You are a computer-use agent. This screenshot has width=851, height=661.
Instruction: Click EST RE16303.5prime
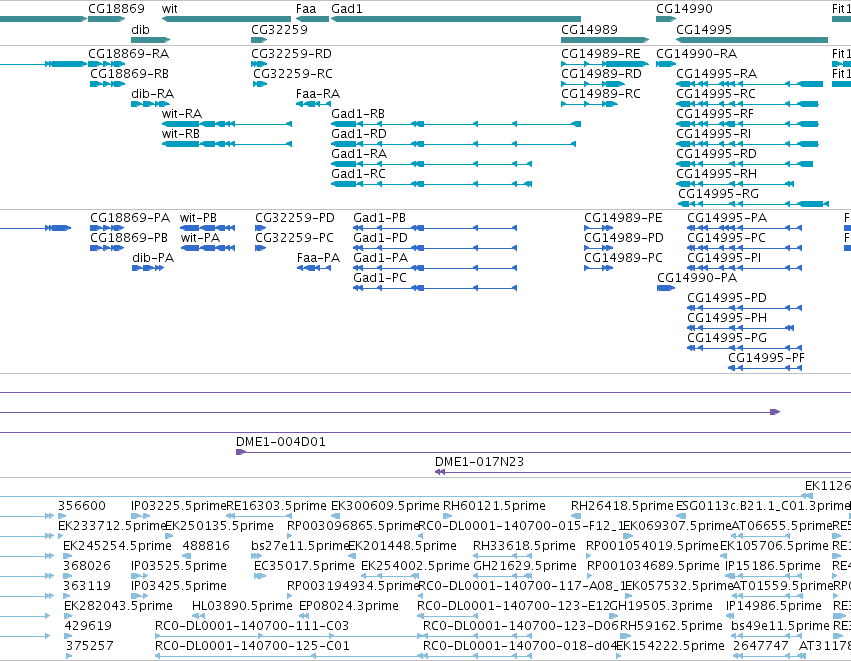259,517
